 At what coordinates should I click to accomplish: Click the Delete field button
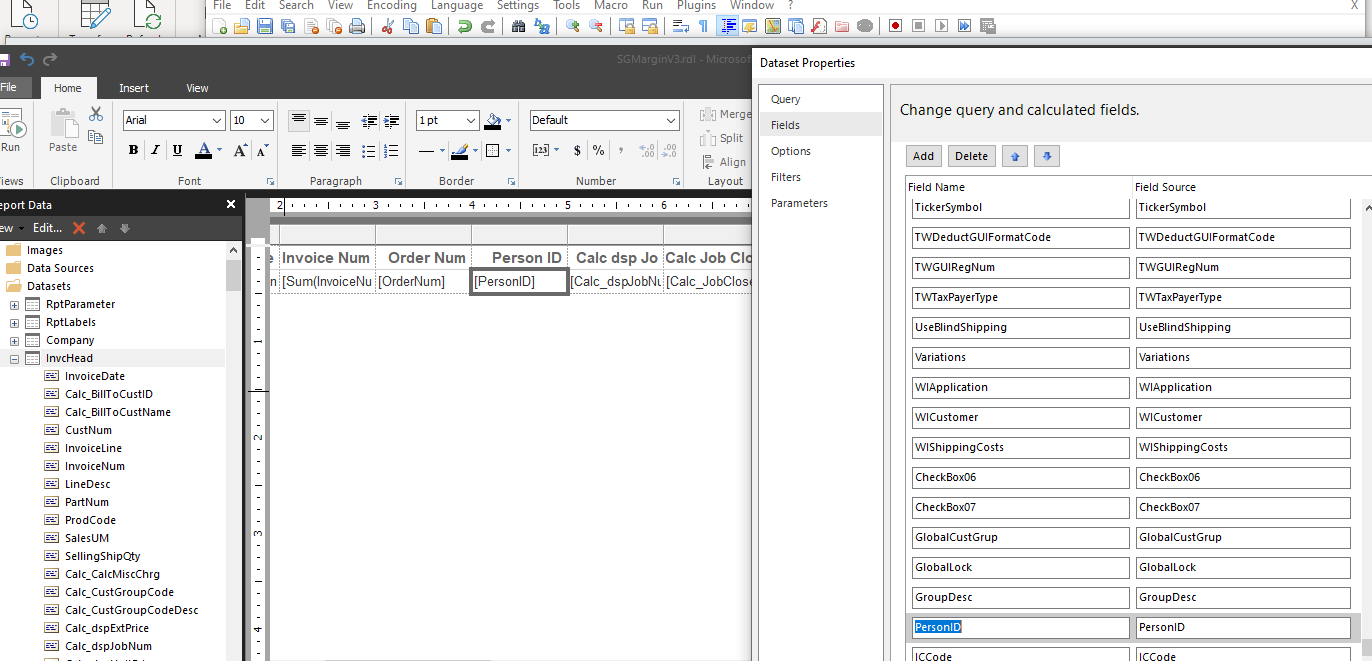tap(971, 156)
